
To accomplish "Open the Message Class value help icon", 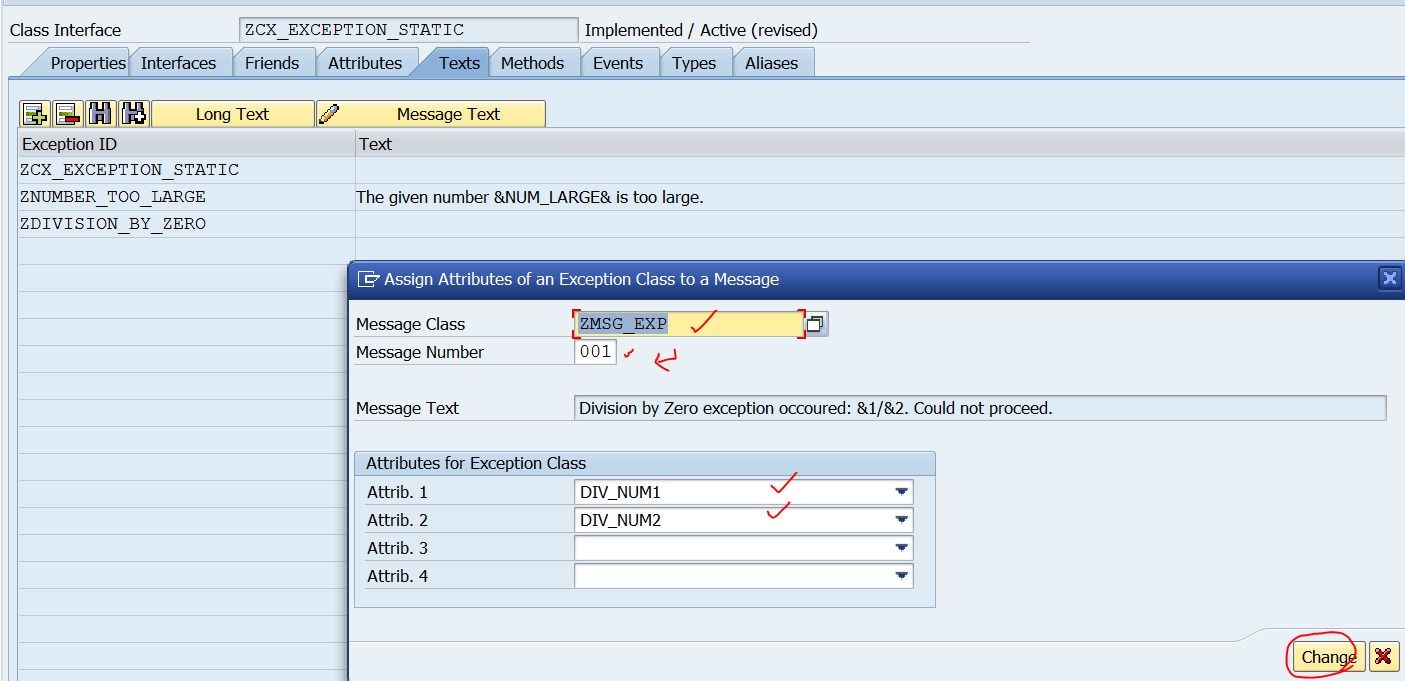I will (815, 323).
